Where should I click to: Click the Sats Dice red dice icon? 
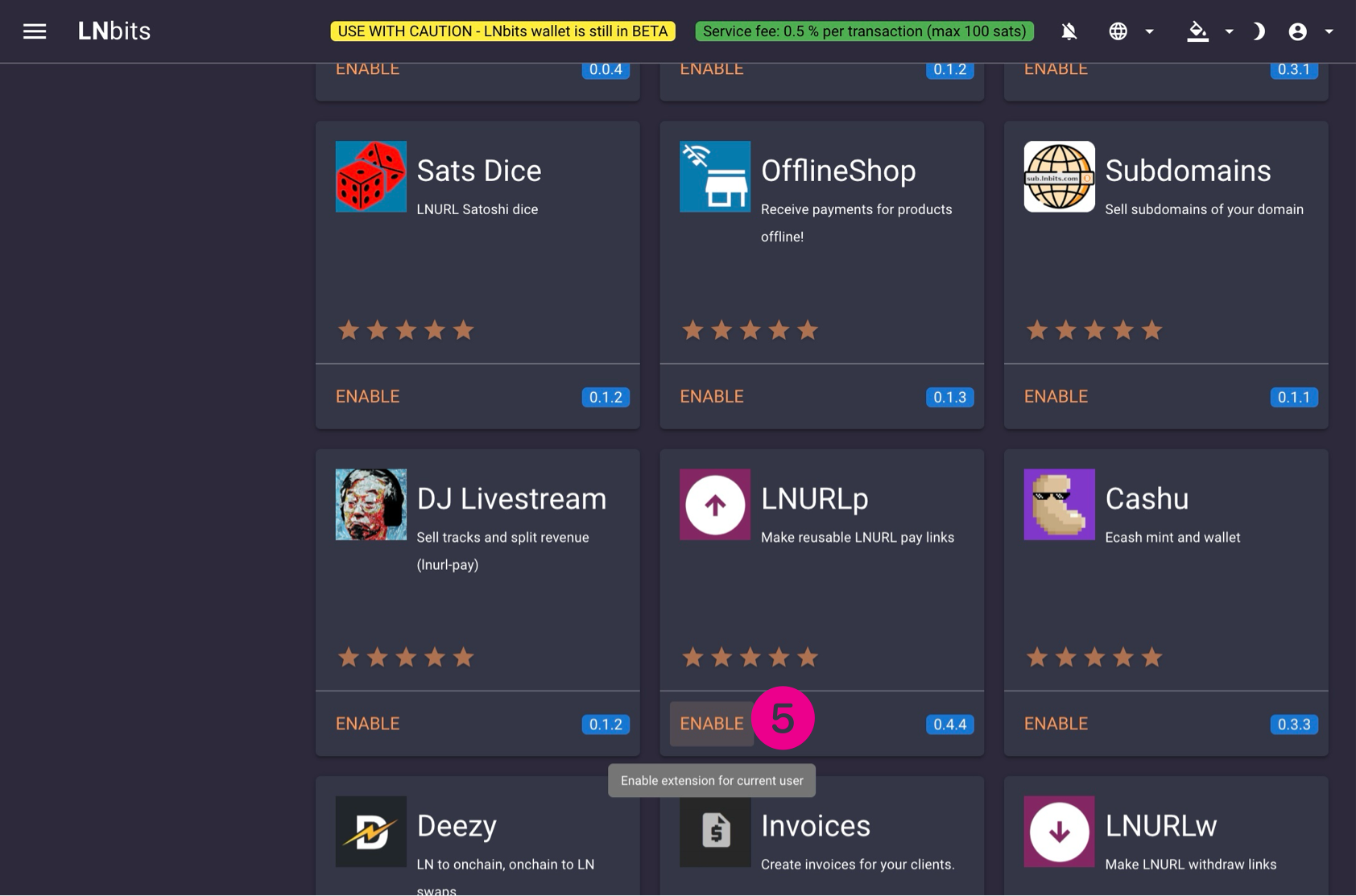(x=370, y=176)
